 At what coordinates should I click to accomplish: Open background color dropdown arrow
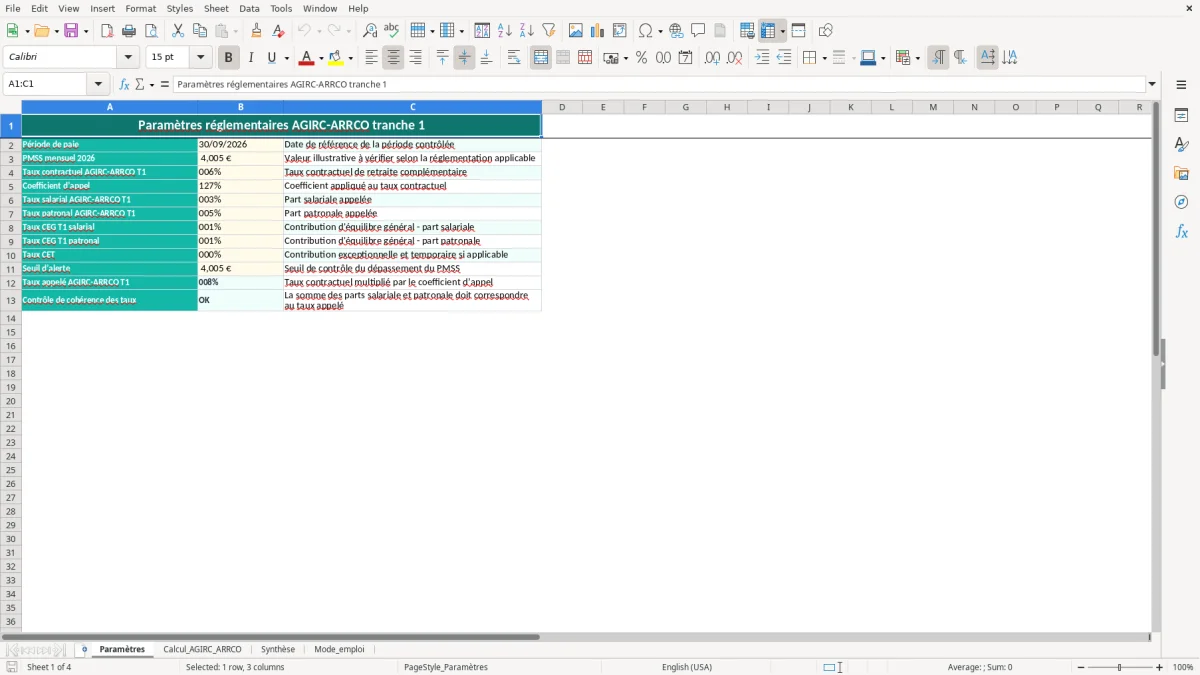tap(350, 58)
